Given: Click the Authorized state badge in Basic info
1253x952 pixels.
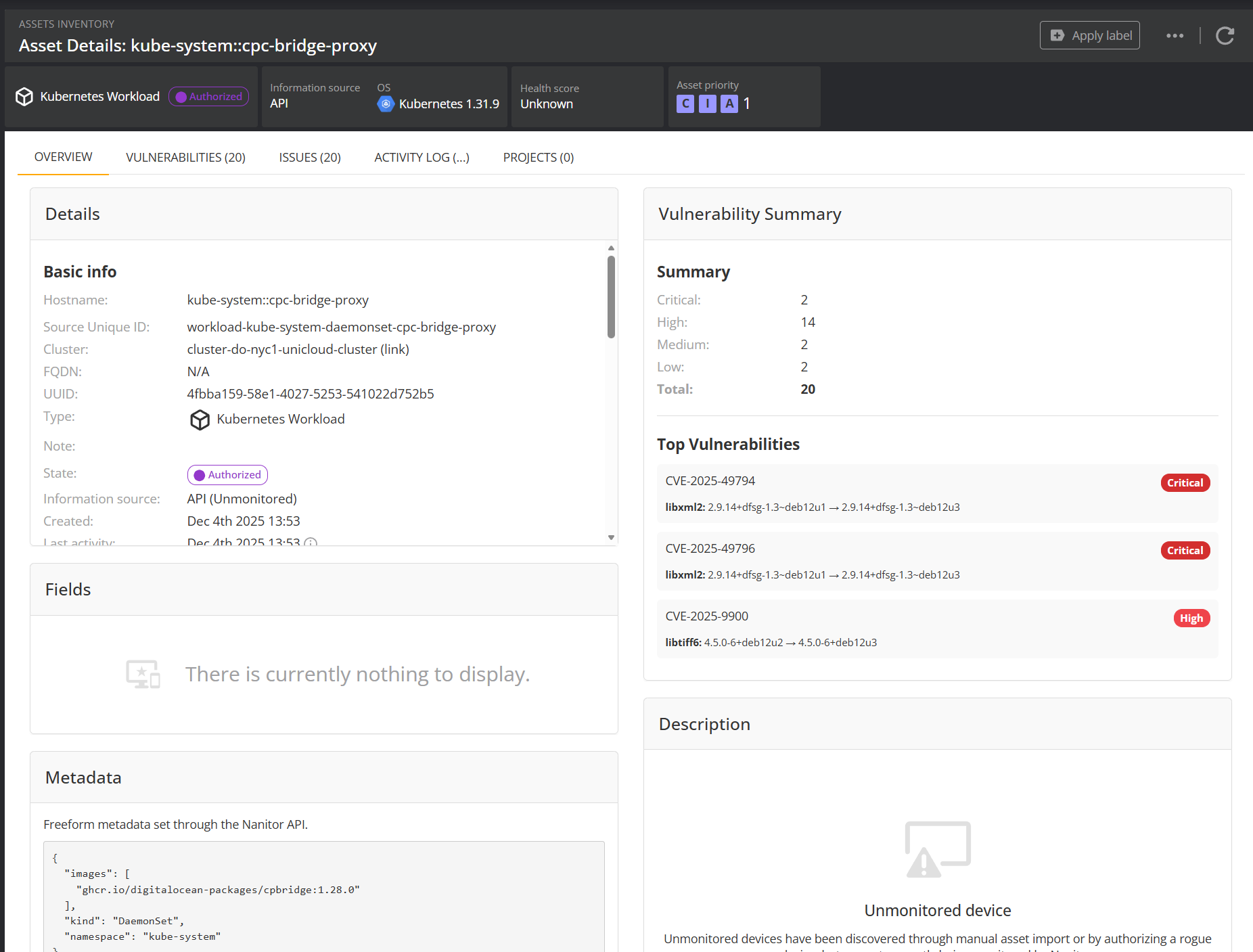Looking at the screenshot, I should pyautogui.click(x=227, y=475).
